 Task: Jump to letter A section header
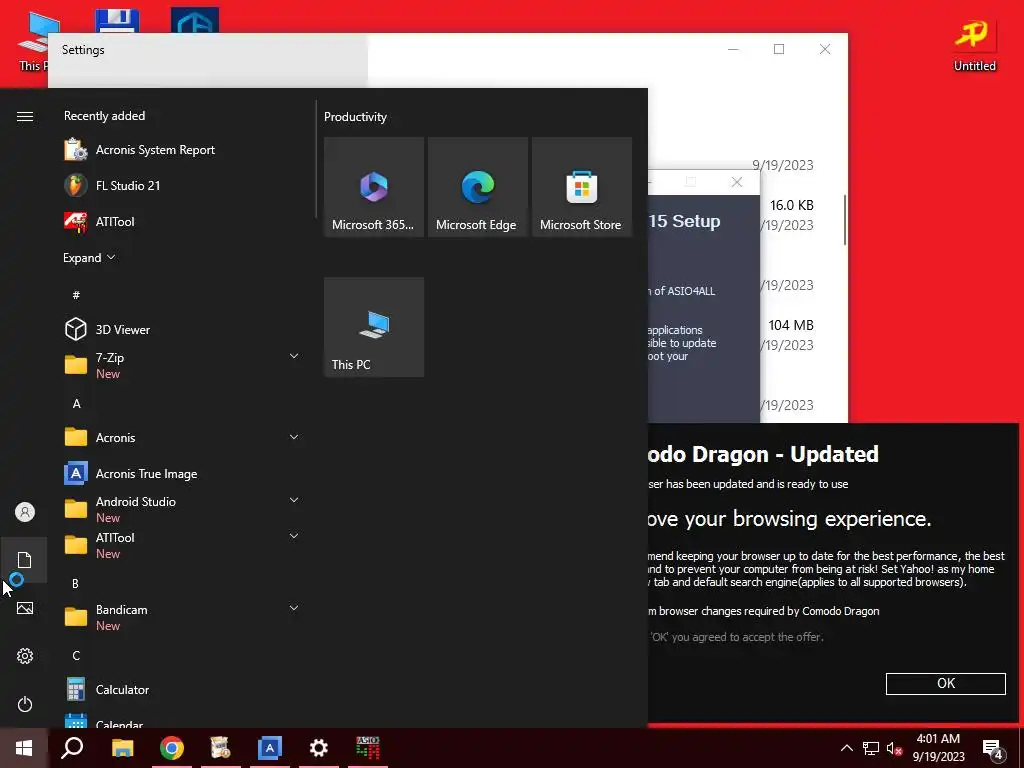[x=76, y=404]
